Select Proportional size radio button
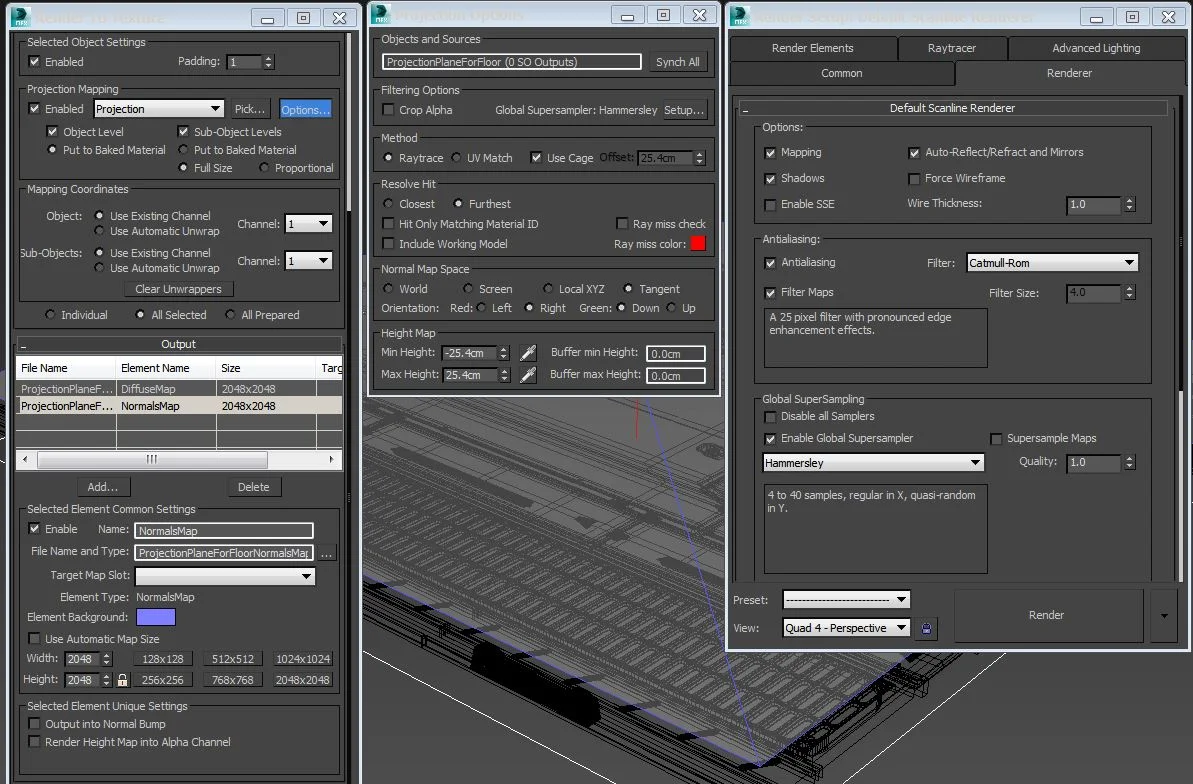 tap(263, 167)
